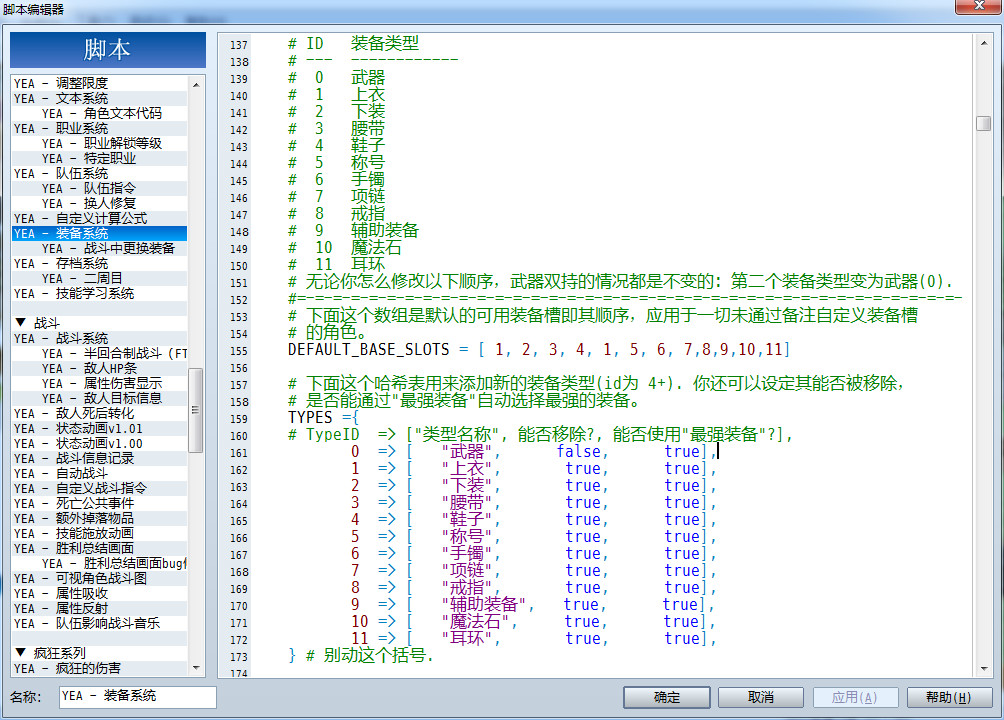Select script YEA - 属性伤害显示
Image resolution: width=1004 pixels, height=720 pixels.
click(x=99, y=384)
